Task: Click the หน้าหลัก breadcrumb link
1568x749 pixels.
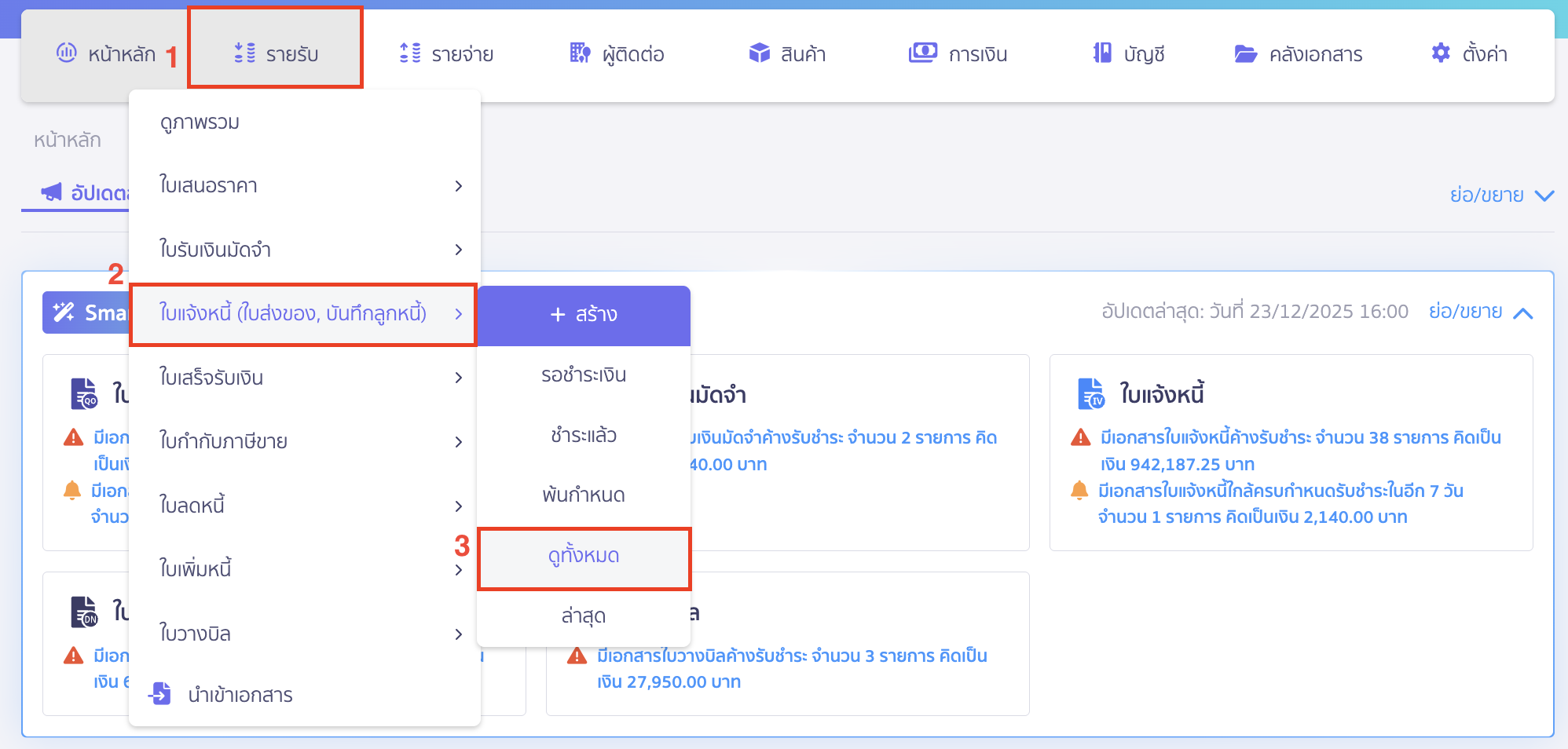Action: coord(69,139)
